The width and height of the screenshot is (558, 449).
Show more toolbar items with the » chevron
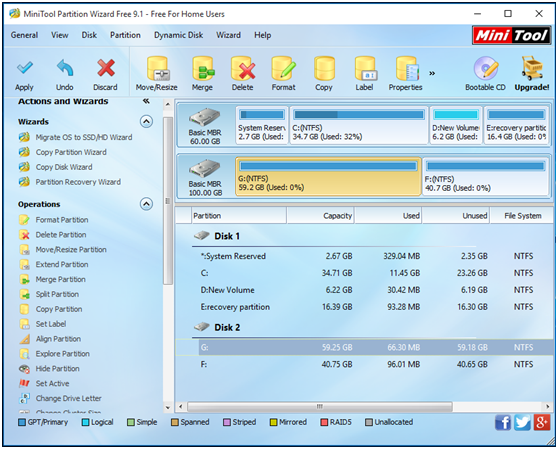click(x=432, y=73)
